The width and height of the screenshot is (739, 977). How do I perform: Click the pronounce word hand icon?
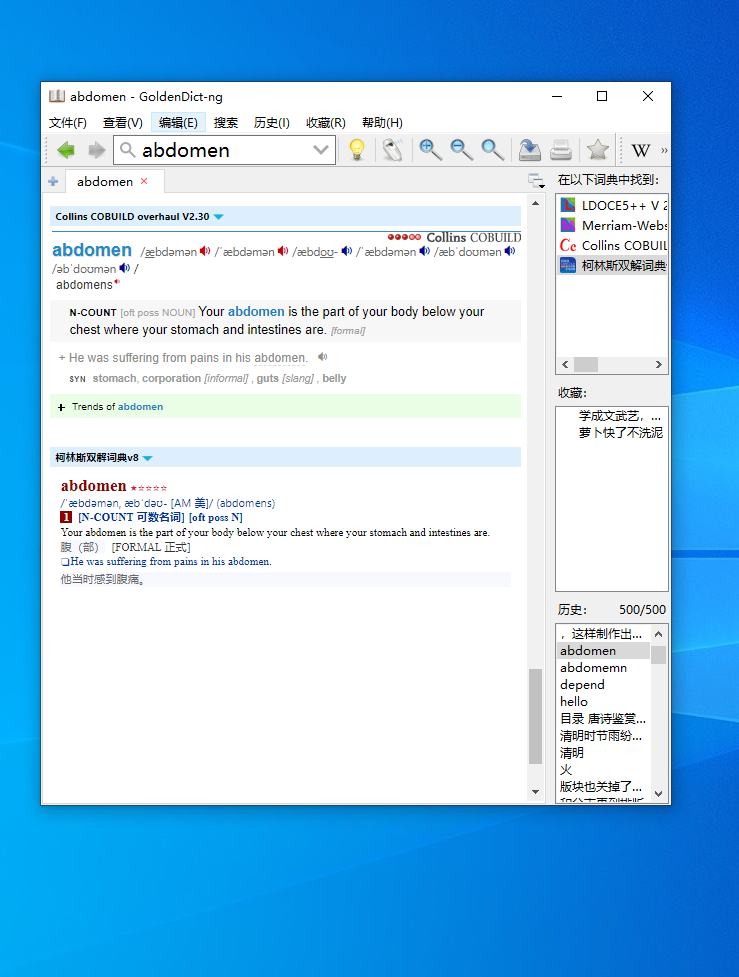tap(393, 150)
